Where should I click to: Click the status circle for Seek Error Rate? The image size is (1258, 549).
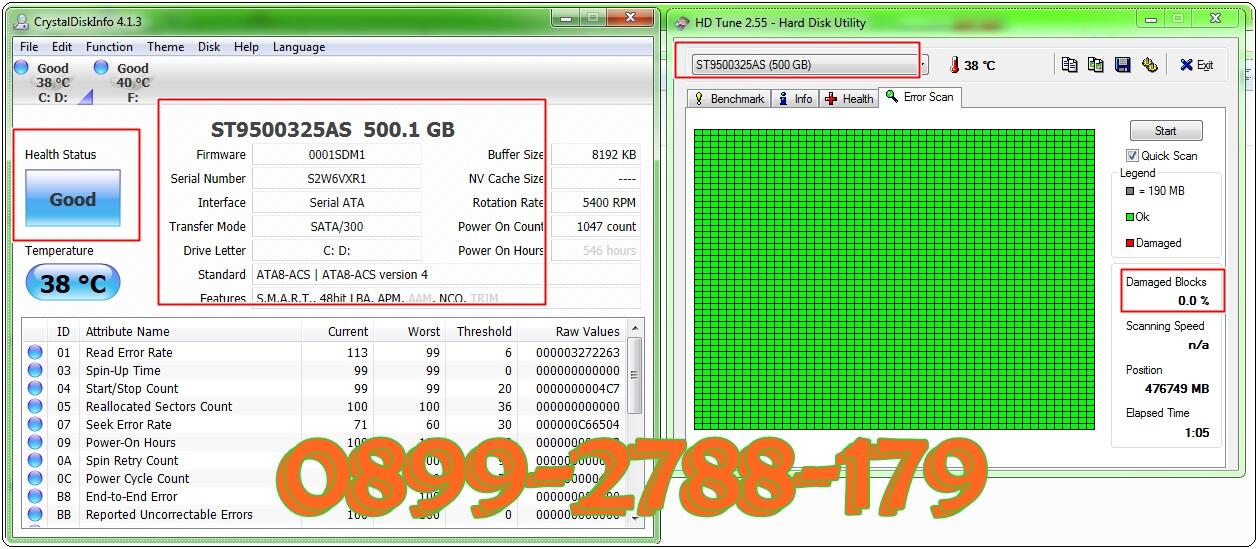[35, 424]
